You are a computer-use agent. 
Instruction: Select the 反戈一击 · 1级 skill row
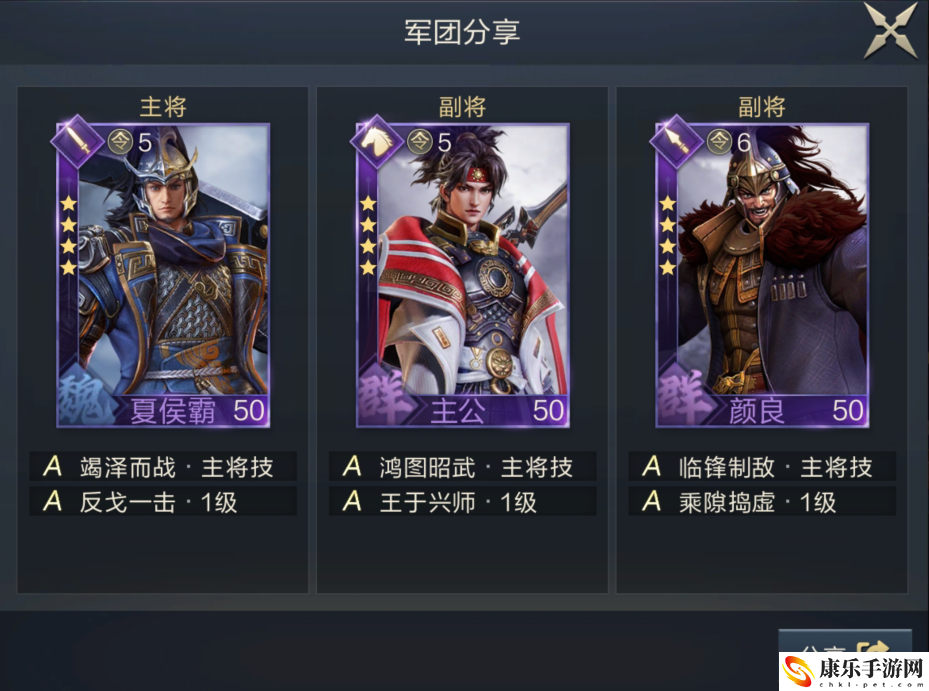click(x=163, y=501)
